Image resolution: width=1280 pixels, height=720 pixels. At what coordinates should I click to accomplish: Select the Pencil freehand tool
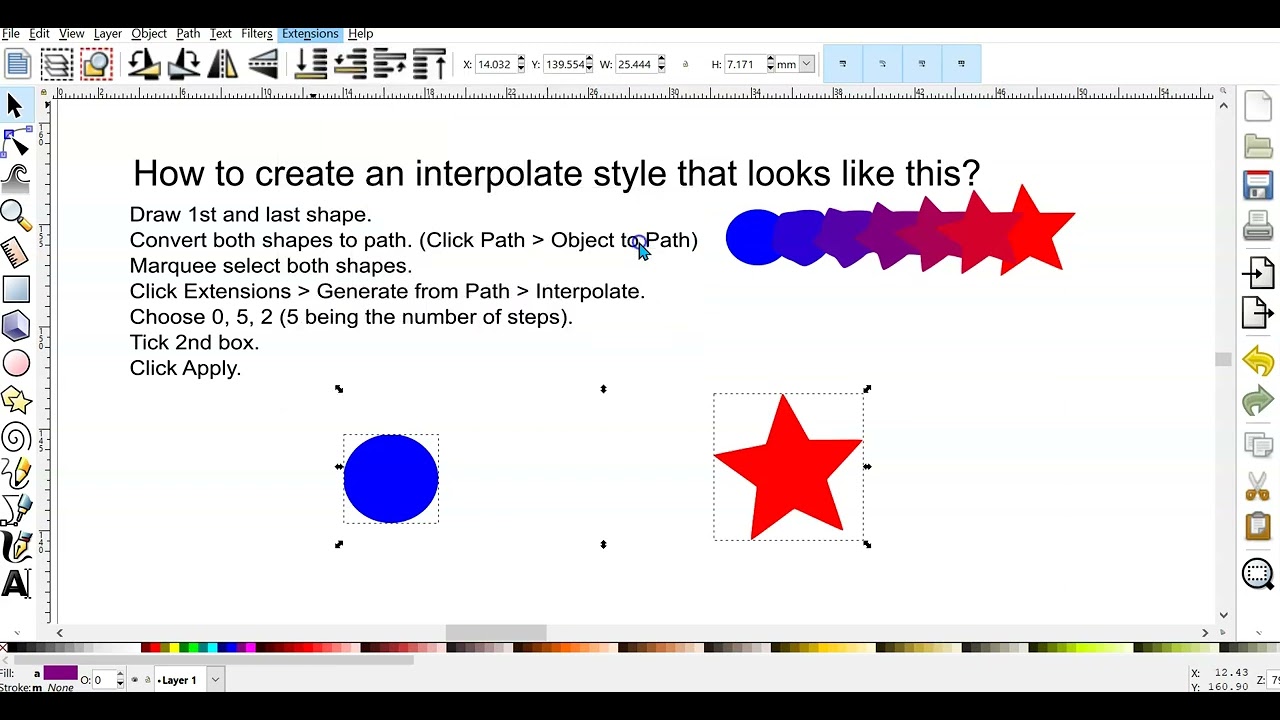pos(16,473)
